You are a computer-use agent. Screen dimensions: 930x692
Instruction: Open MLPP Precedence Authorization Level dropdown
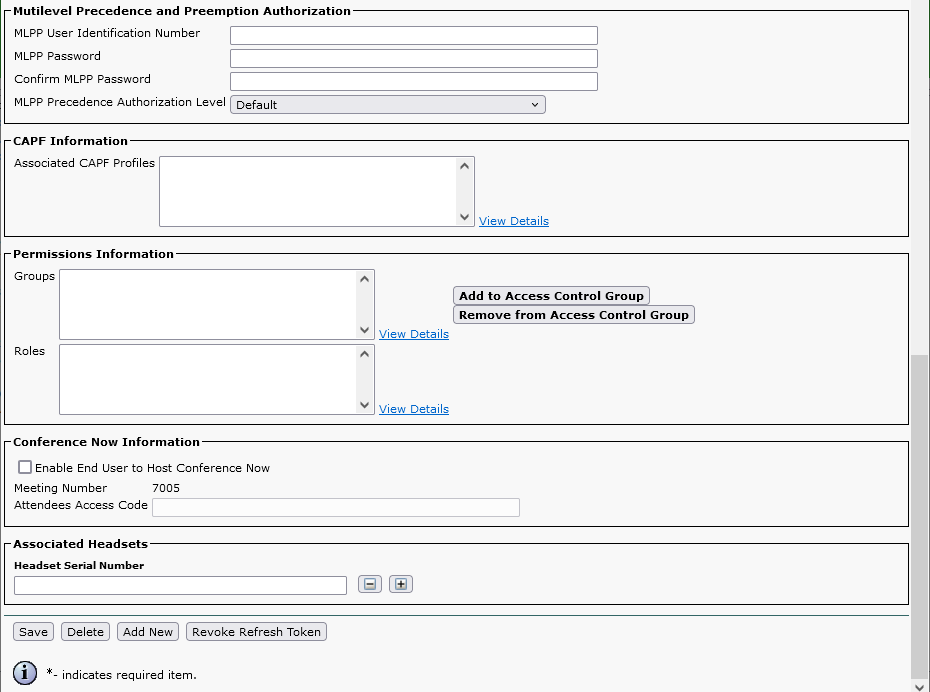pos(387,104)
